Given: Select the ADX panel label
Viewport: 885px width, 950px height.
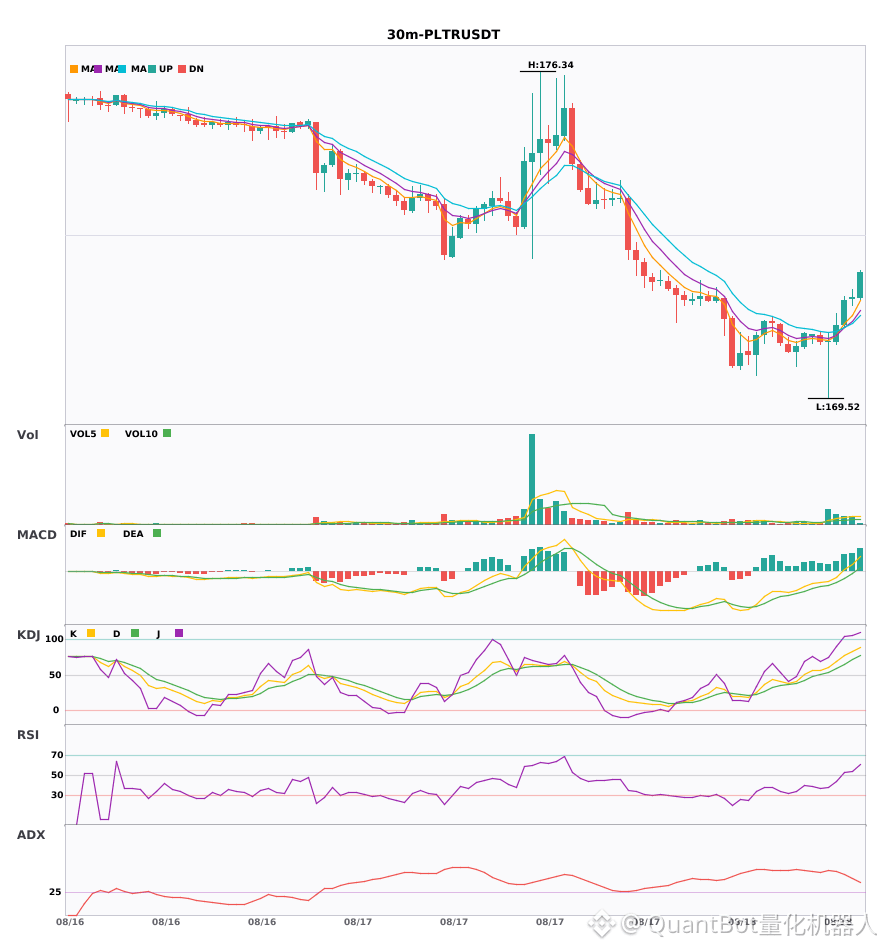Looking at the screenshot, I should tap(31, 835).
